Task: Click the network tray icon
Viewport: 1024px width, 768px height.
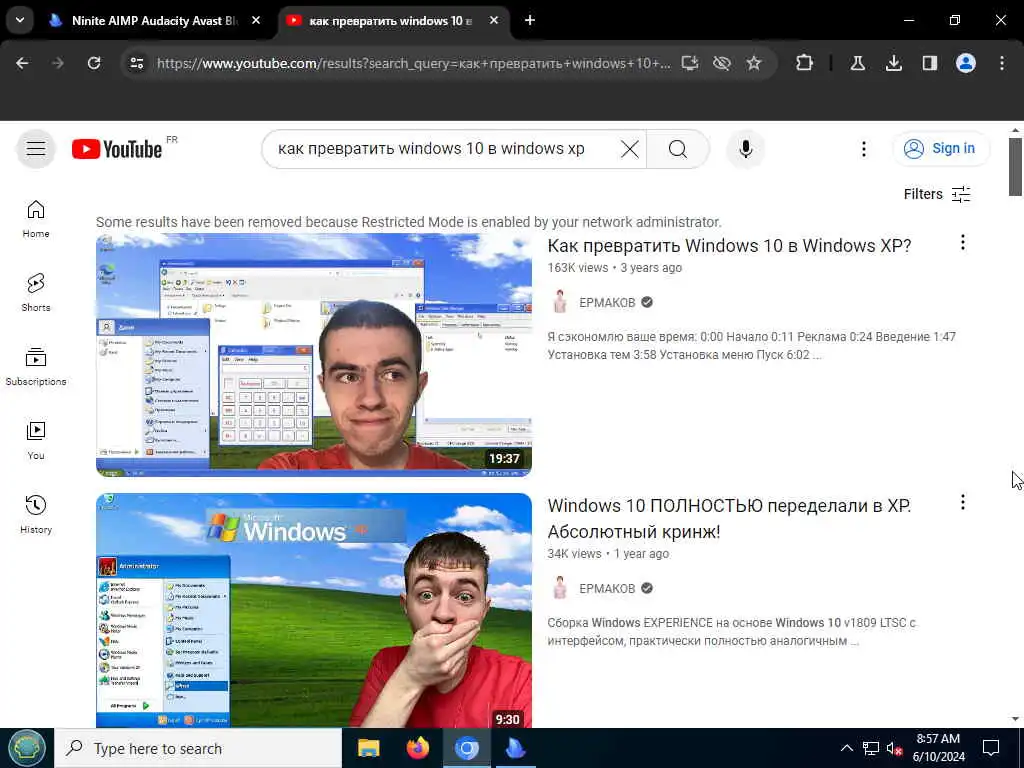Action: [x=871, y=748]
